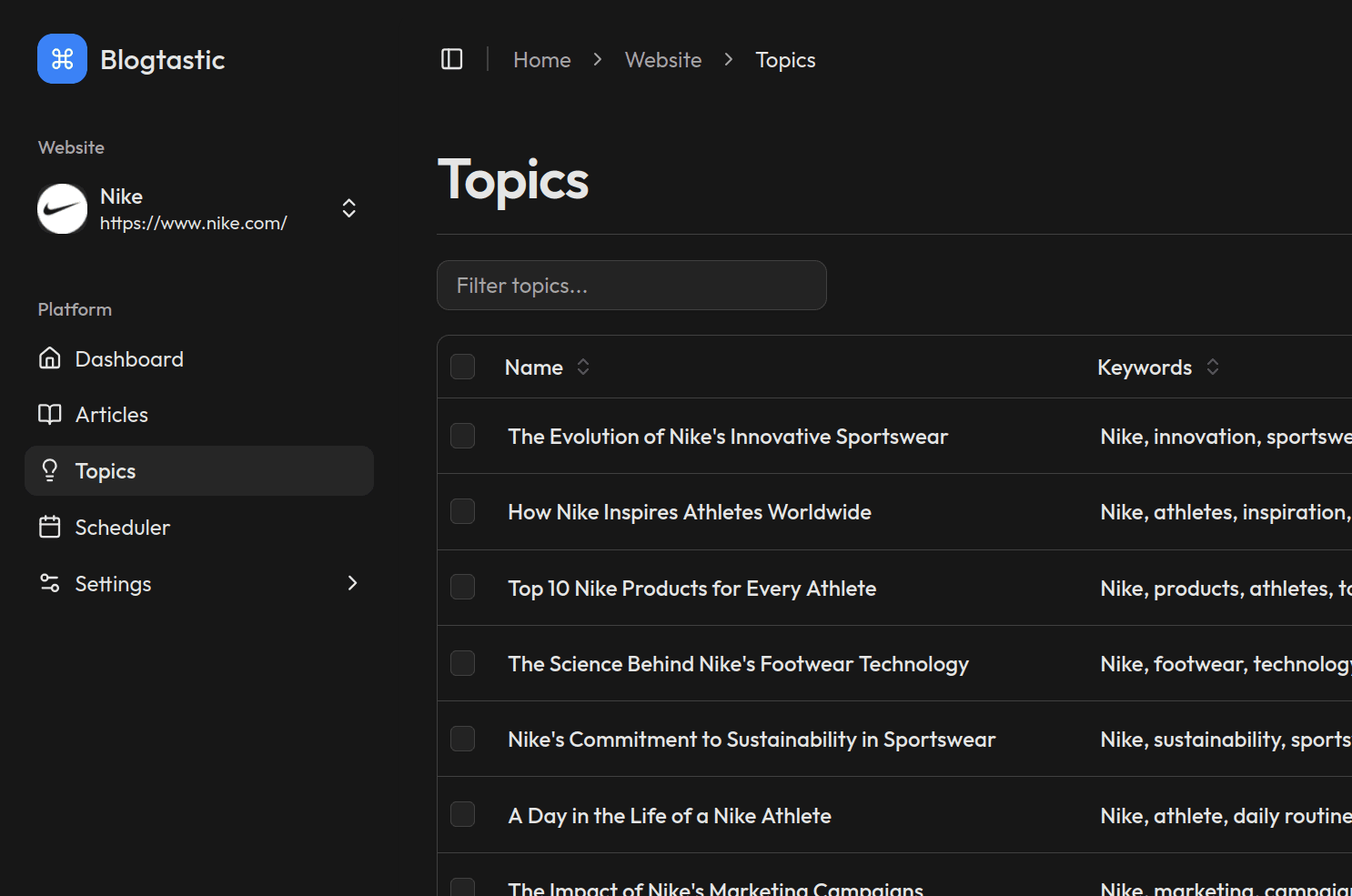Open the website switcher dropdown

[348, 208]
